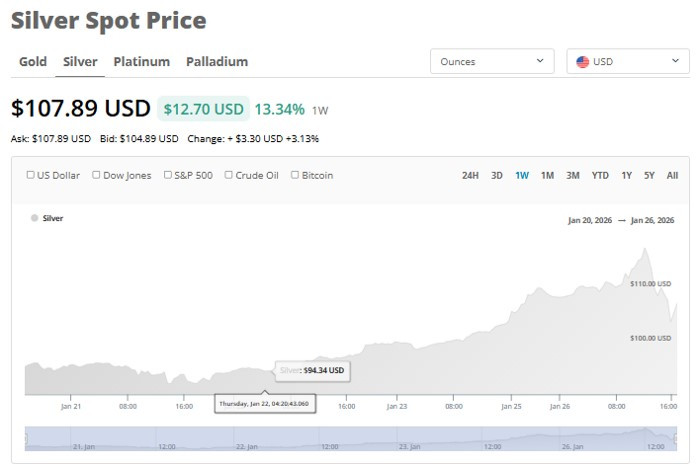
Task: Click the chart range navigator bar
Action: click(350, 438)
